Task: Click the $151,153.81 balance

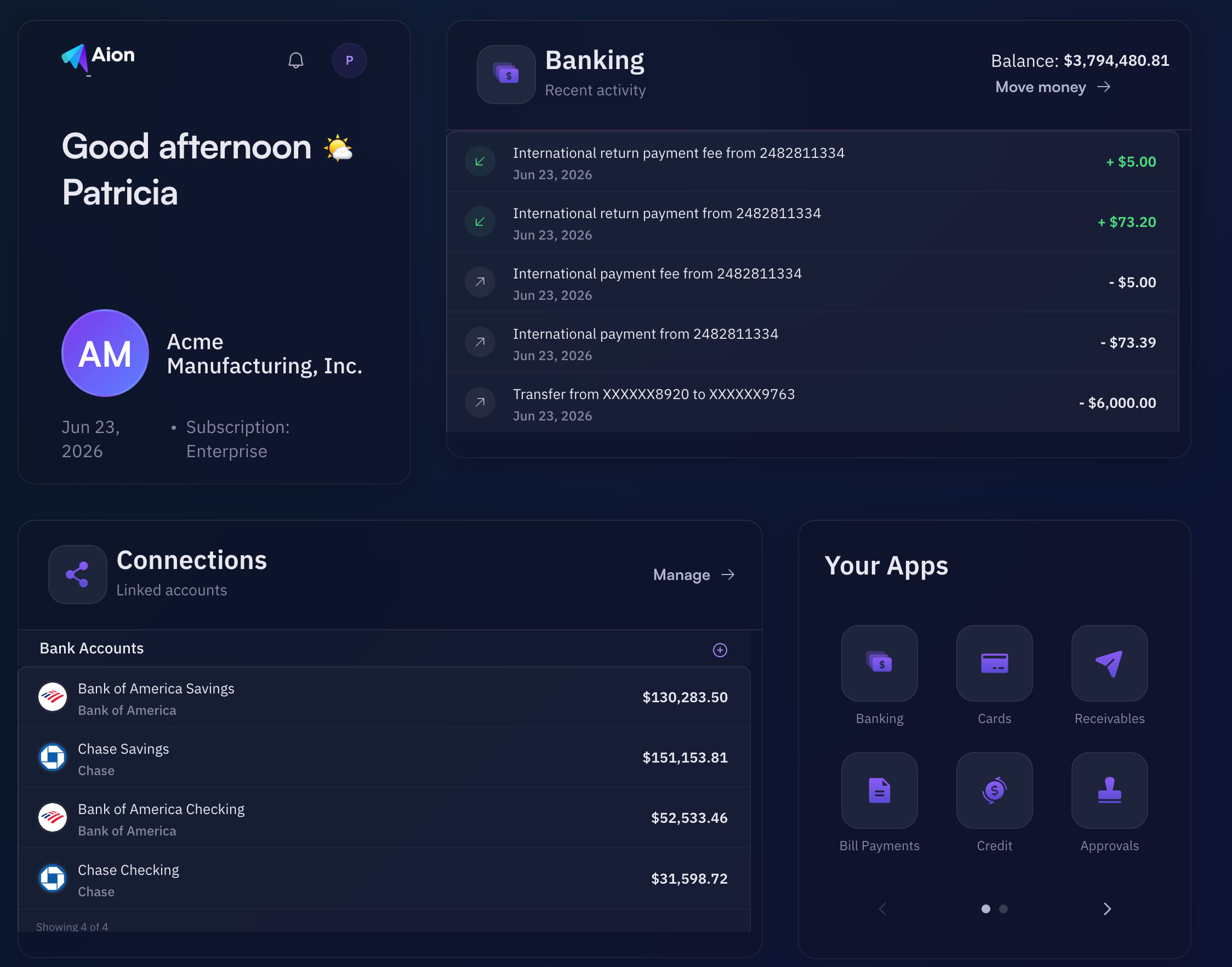Action: pos(685,758)
